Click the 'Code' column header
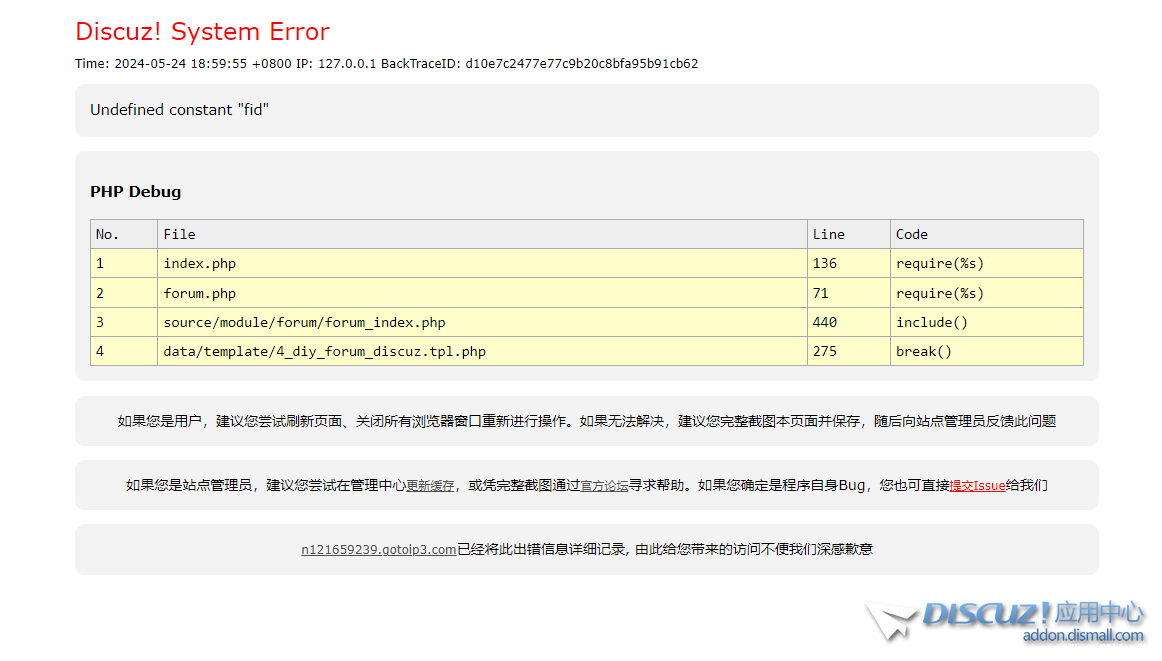The height and width of the screenshot is (661, 1162). [x=911, y=234]
